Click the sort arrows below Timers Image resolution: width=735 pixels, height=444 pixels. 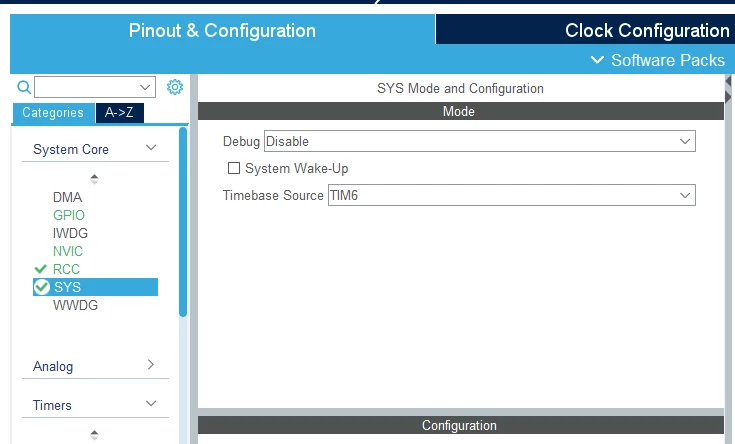point(94,435)
